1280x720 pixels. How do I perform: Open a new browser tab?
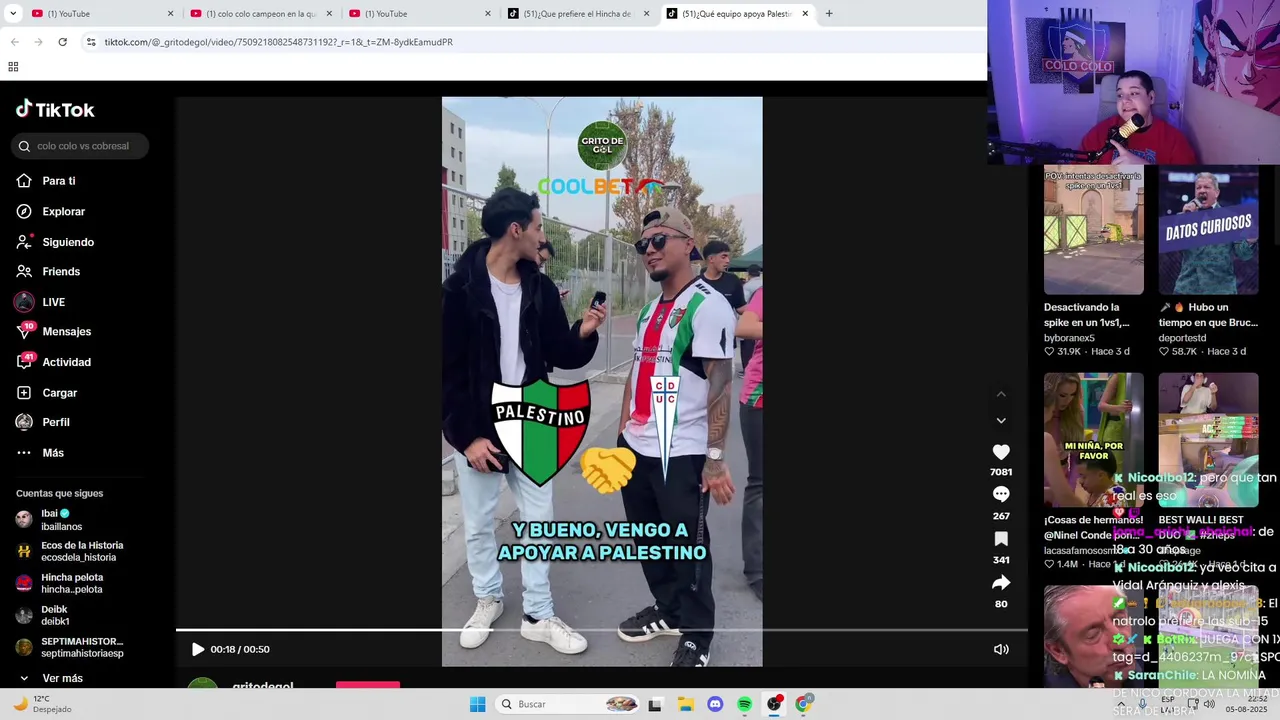click(x=829, y=14)
